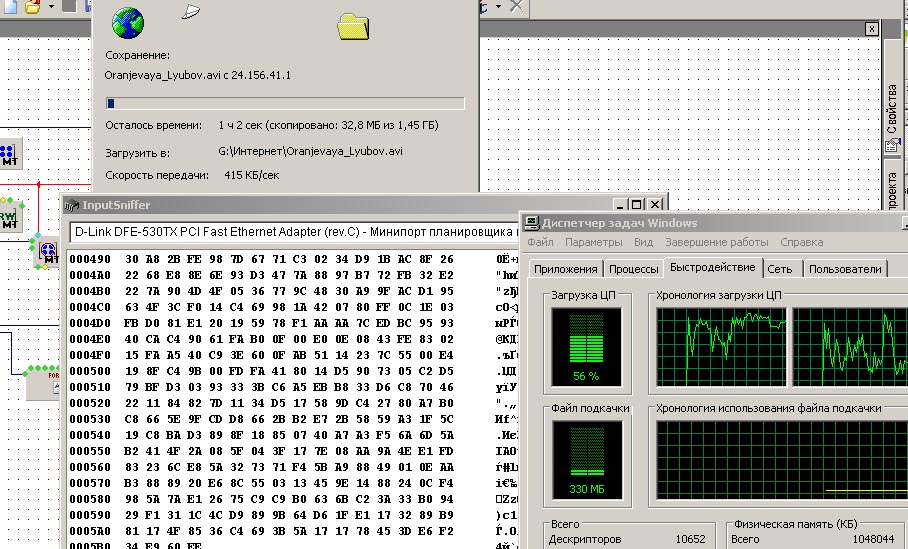Open the Справка menu in Task Manager

[801, 242]
